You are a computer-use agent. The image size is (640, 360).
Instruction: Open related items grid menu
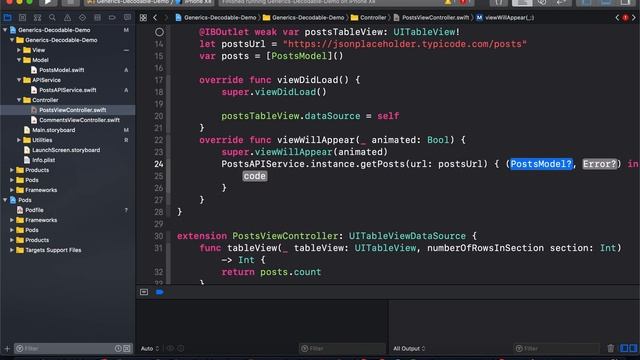pos(143,18)
